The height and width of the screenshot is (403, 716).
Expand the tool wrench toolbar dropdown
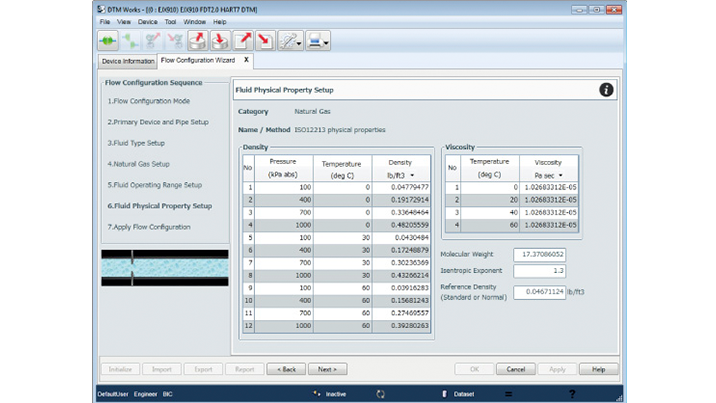(x=298, y=42)
